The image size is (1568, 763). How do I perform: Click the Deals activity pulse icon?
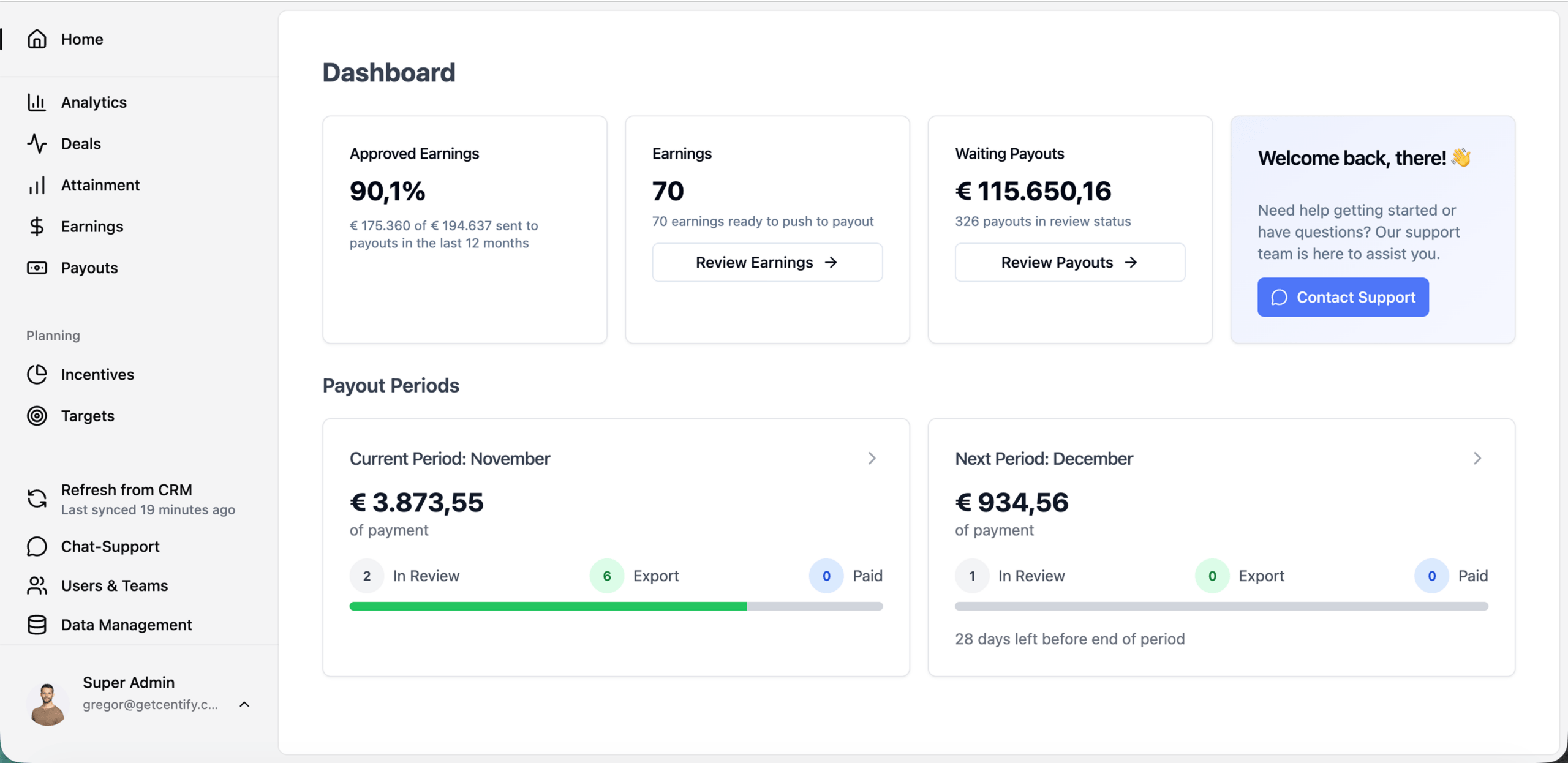37,144
